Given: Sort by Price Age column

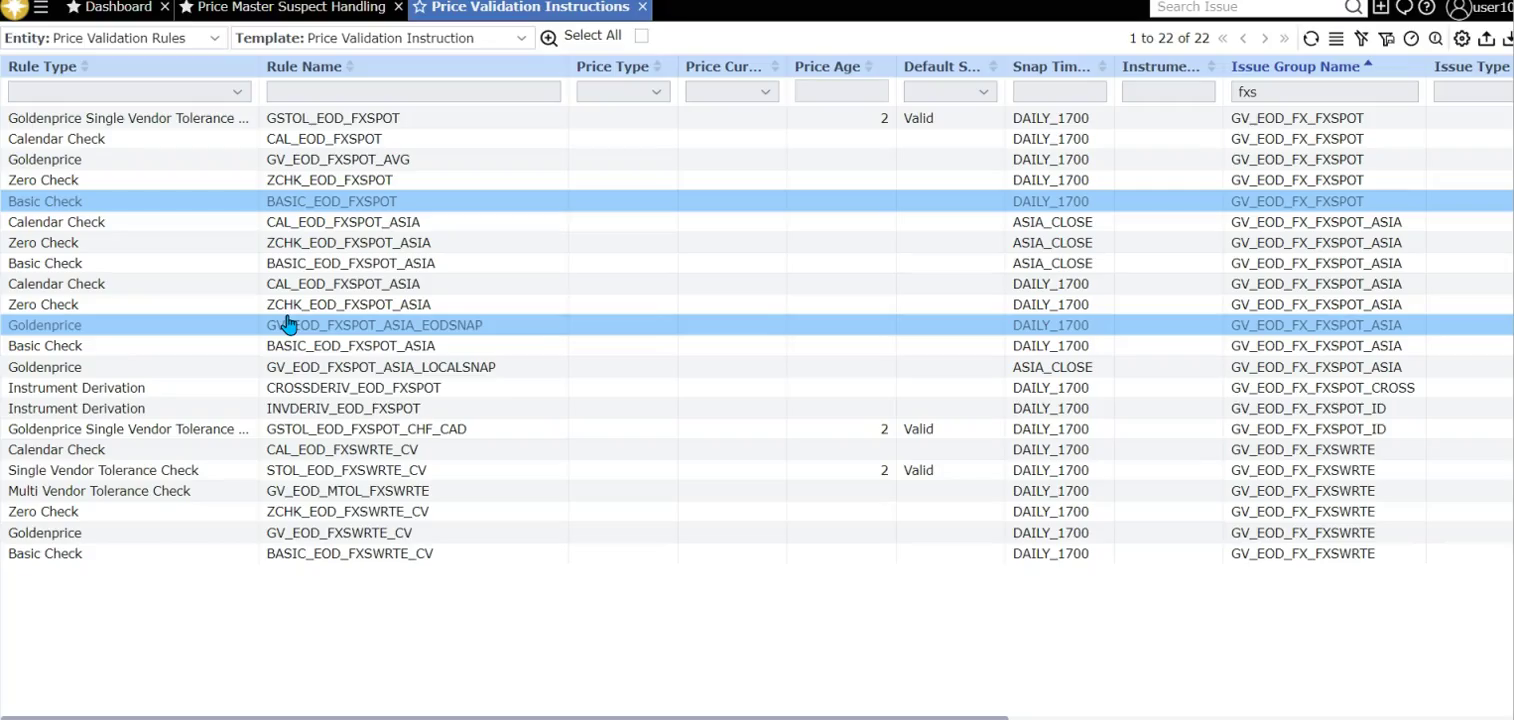Looking at the screenshot, I should tap(827, 66).
